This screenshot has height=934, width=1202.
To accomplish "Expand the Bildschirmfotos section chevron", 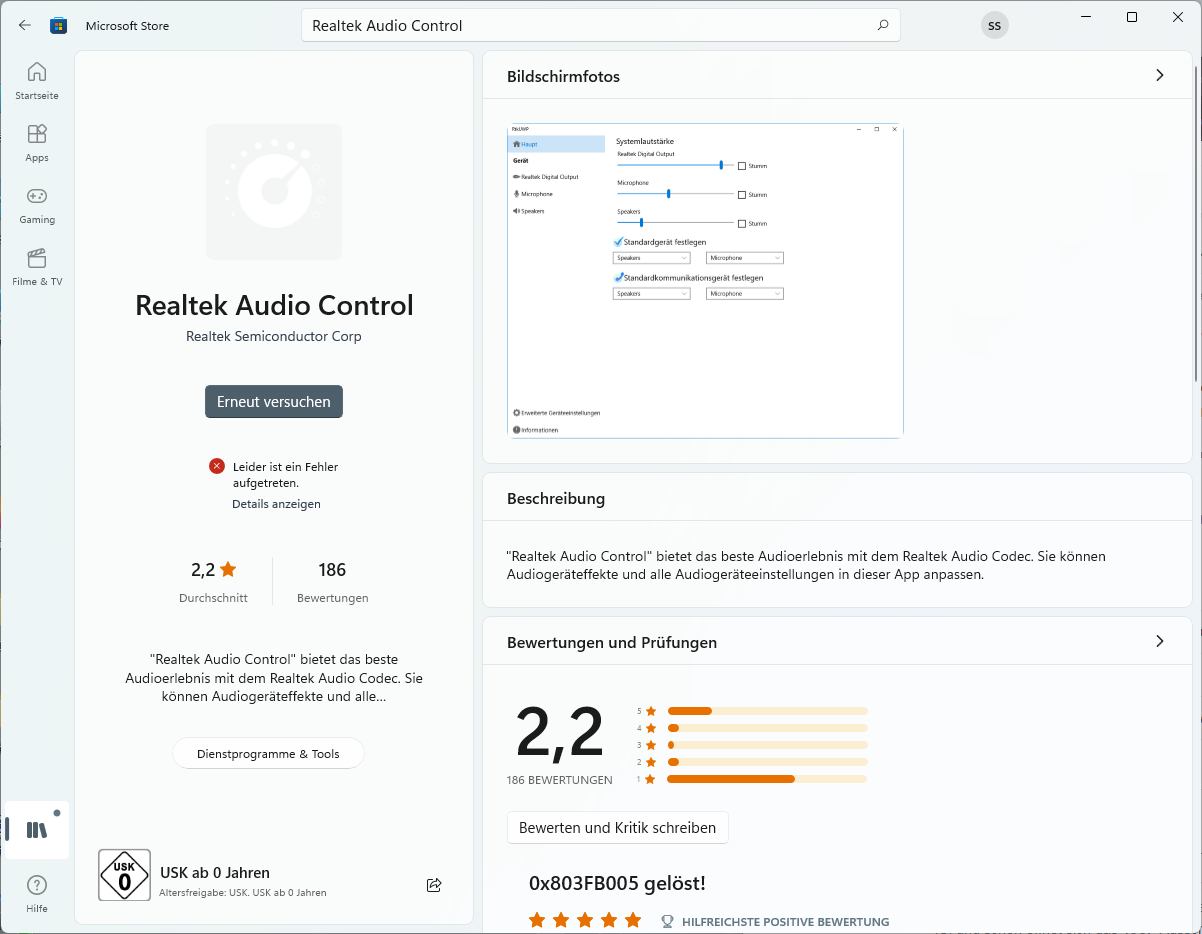I will [x=1160, y=76].
